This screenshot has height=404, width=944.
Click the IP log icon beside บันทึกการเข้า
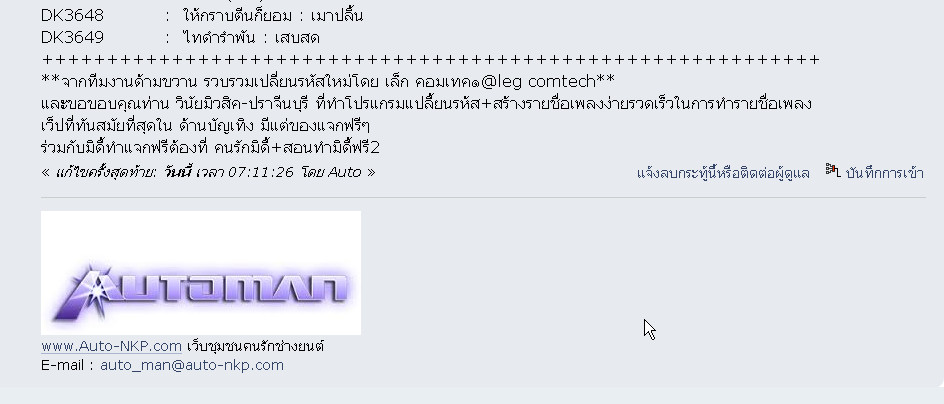(x=833, y=171)
